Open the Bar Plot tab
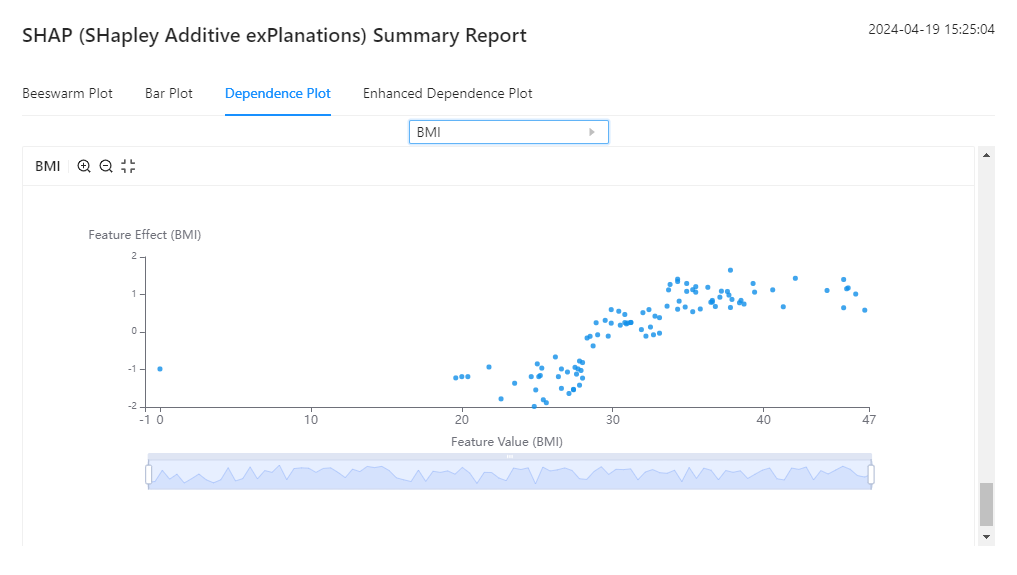1017x575 pixels. coord(169,94)
